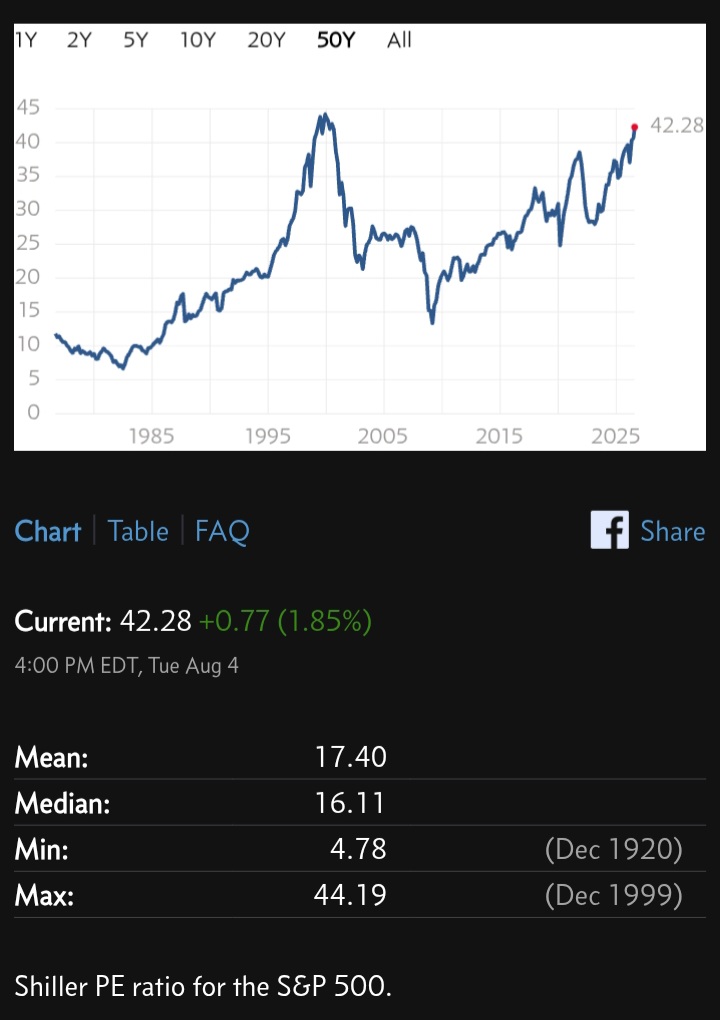This screenshot has height=1020, width=720.
Task: Click the 4:00 PM EDT timestamp
Action: tap(126, 665)
